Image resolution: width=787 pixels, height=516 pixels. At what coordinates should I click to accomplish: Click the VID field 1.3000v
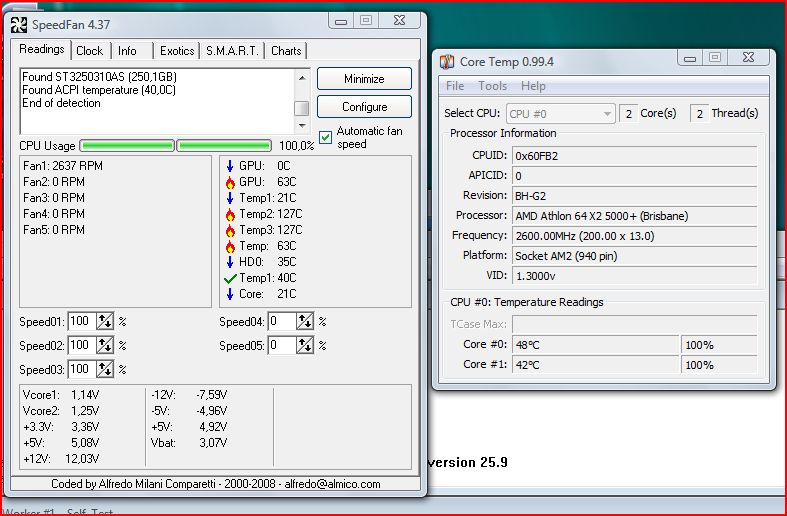point(634,276)
